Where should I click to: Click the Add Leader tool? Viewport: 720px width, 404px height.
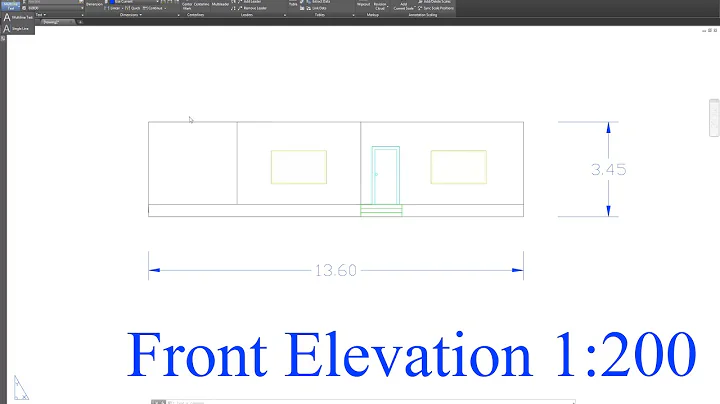[248, 2]
